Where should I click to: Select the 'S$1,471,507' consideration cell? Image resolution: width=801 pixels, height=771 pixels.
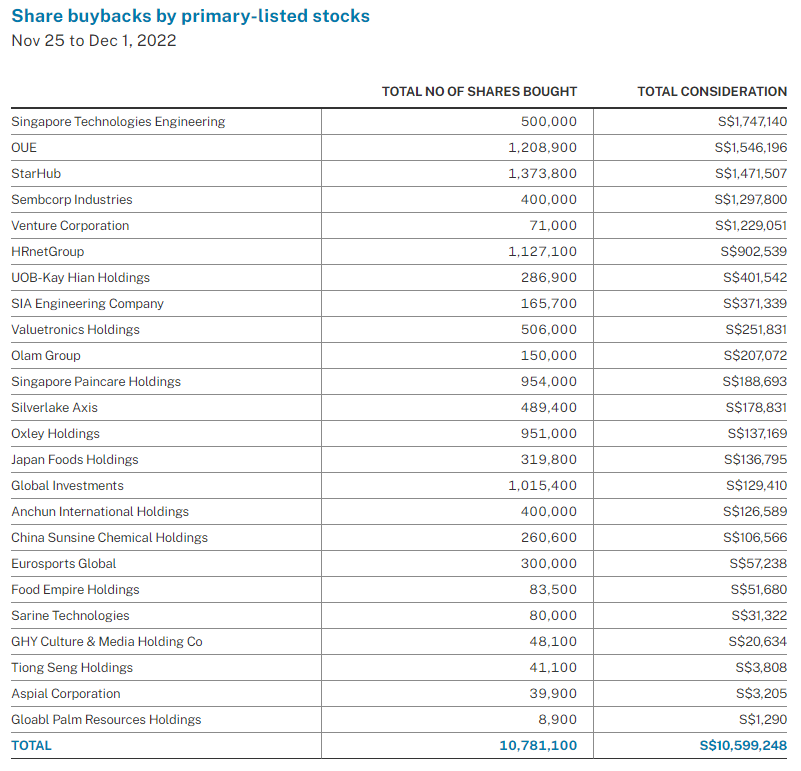click(751, 174)
